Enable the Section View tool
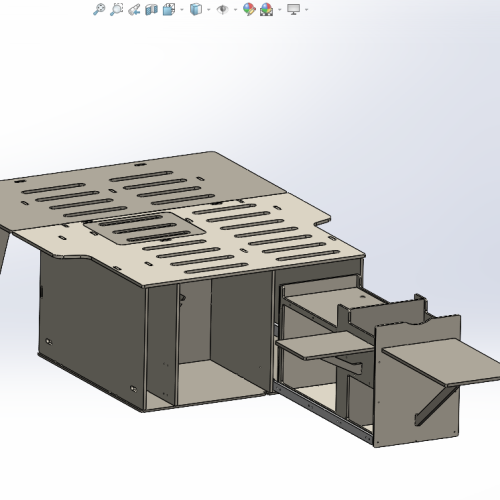 pos(151,9)
